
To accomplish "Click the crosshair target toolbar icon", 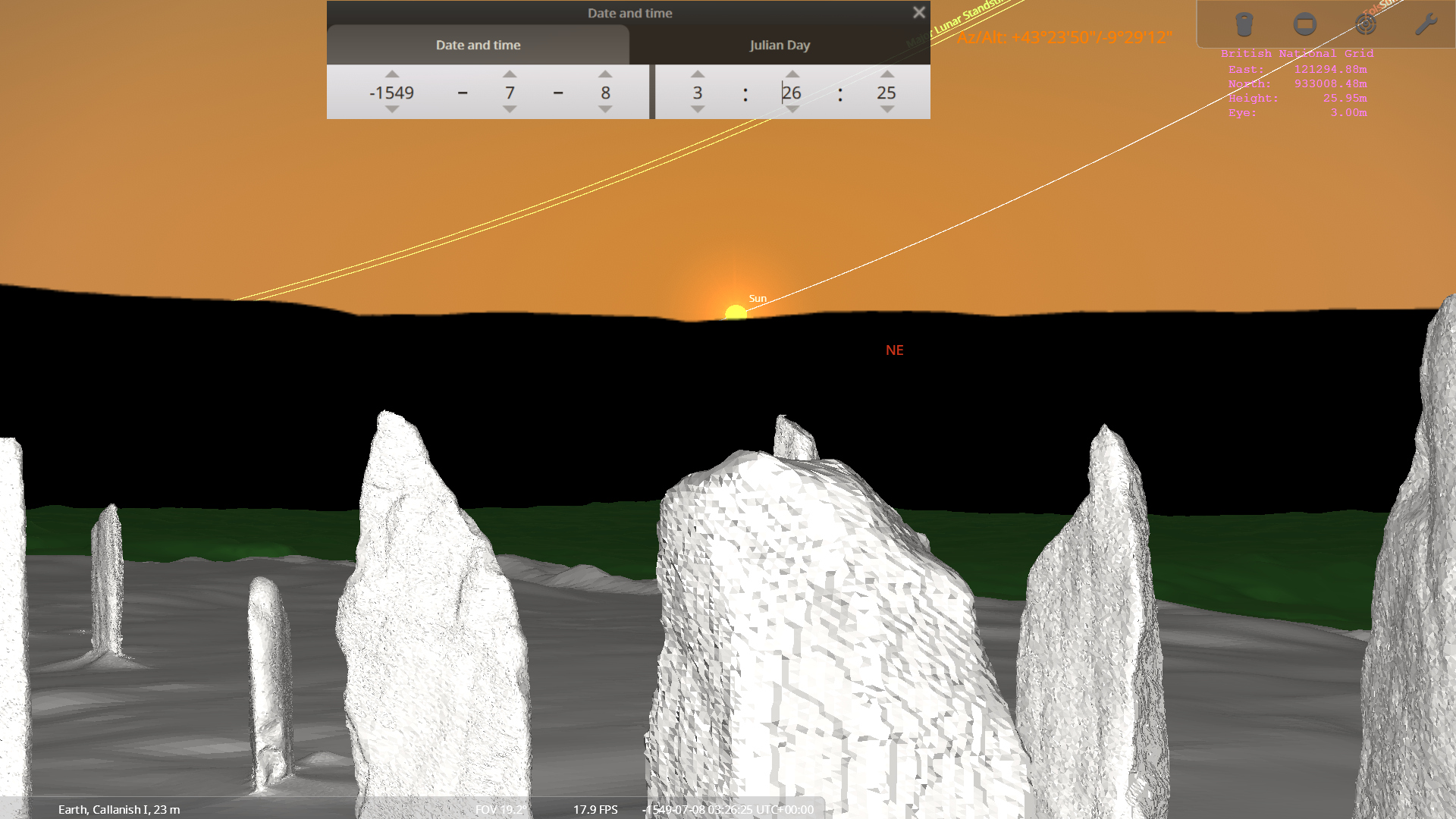I will coord(1365,24).
